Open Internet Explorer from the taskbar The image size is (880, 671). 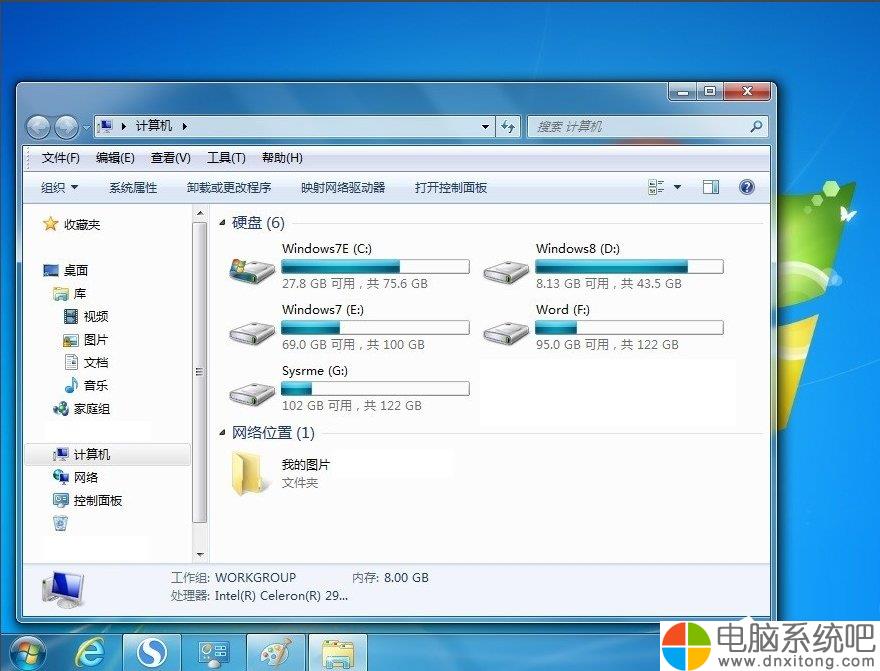click(90, 652)
